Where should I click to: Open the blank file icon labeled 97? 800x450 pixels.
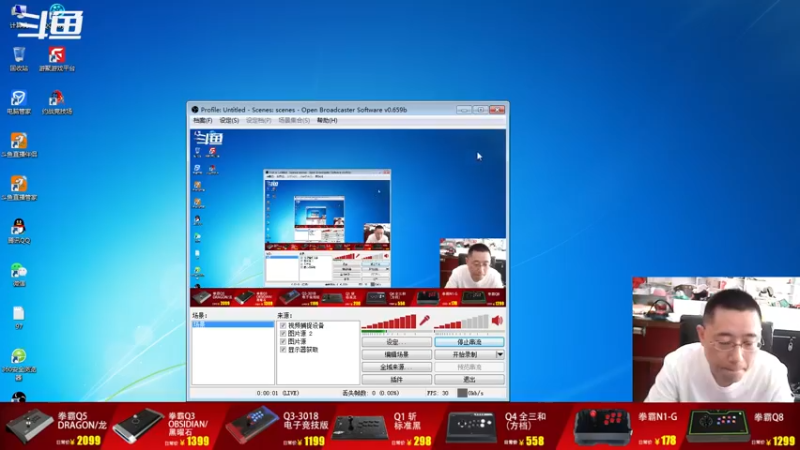tap(19, 317)
